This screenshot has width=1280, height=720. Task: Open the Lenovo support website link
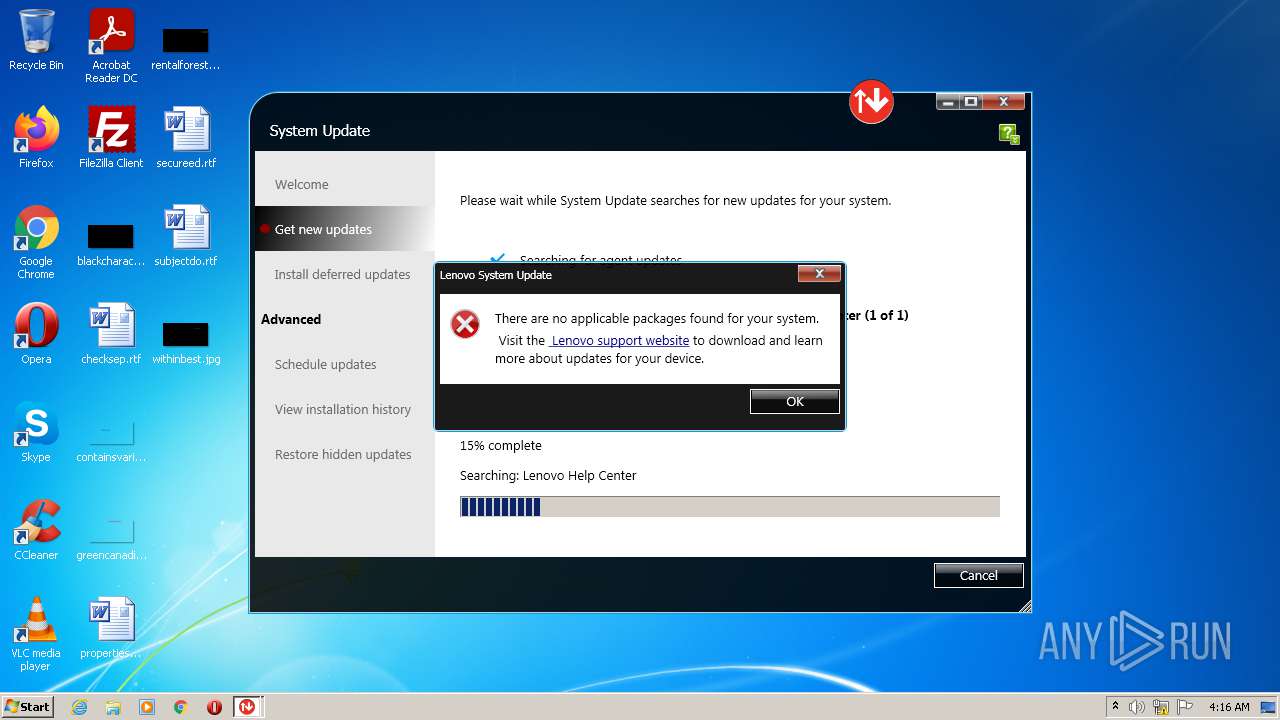(619, 340)
